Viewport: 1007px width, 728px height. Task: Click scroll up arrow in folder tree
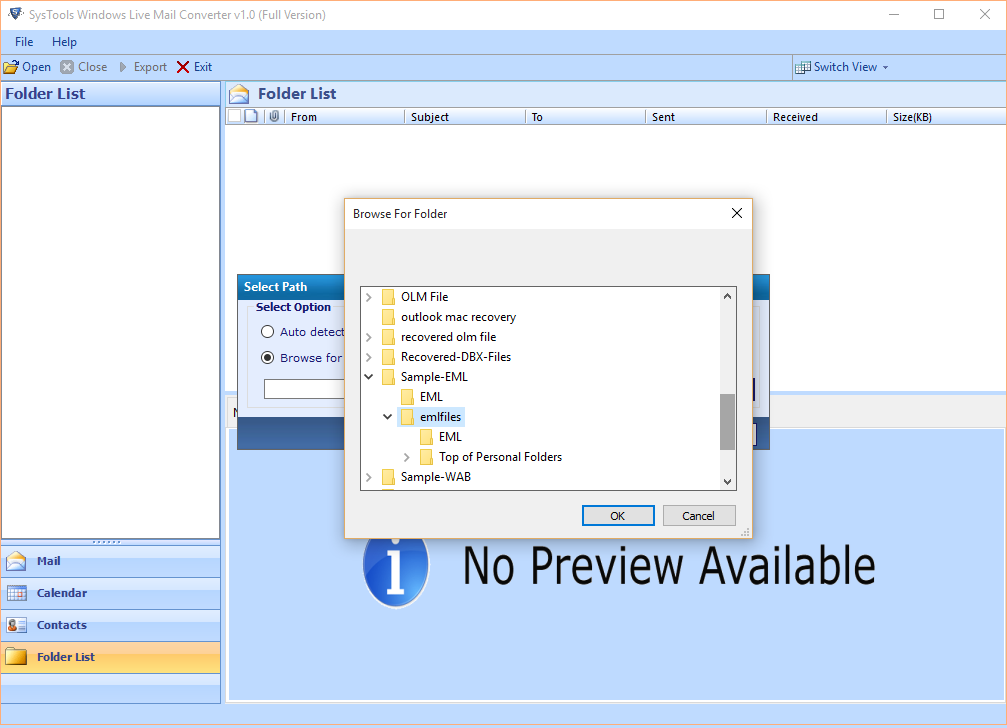click(x=727, y=296)
